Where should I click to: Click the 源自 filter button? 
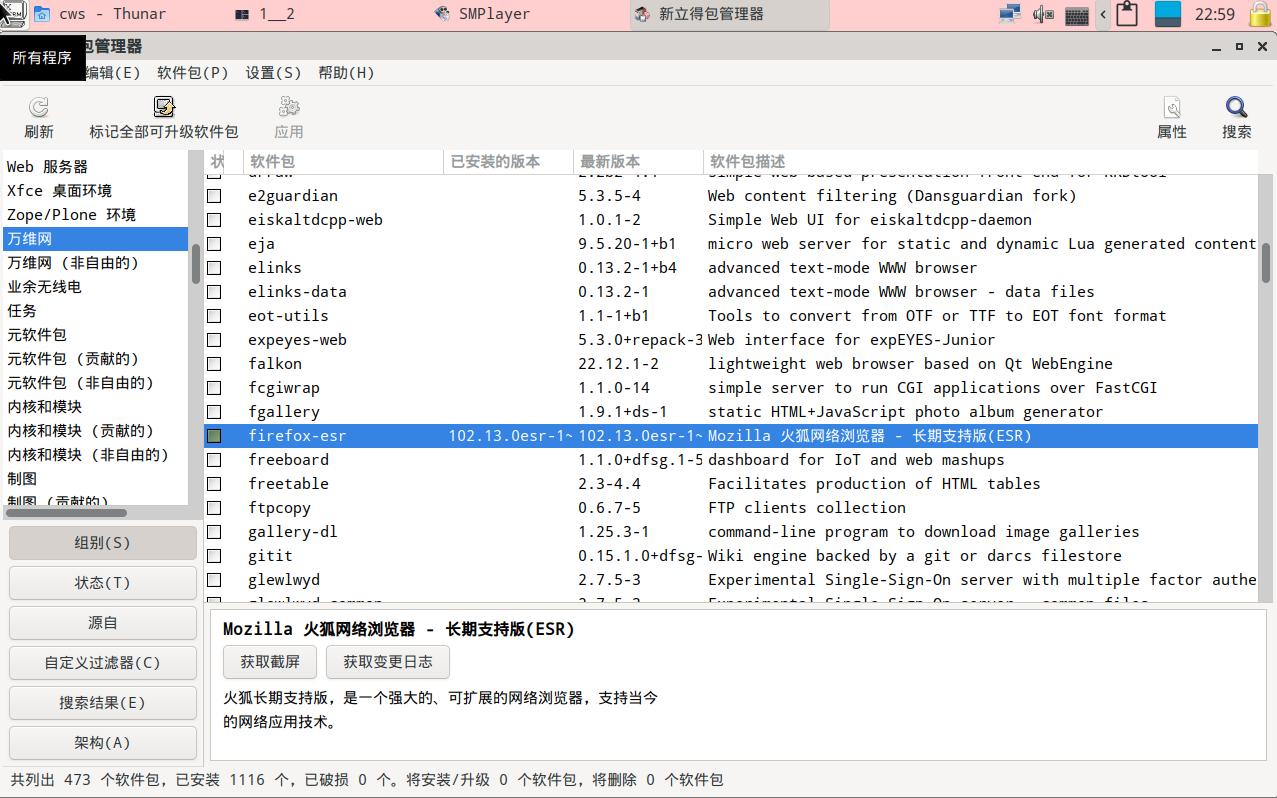(x=103, y=623)
